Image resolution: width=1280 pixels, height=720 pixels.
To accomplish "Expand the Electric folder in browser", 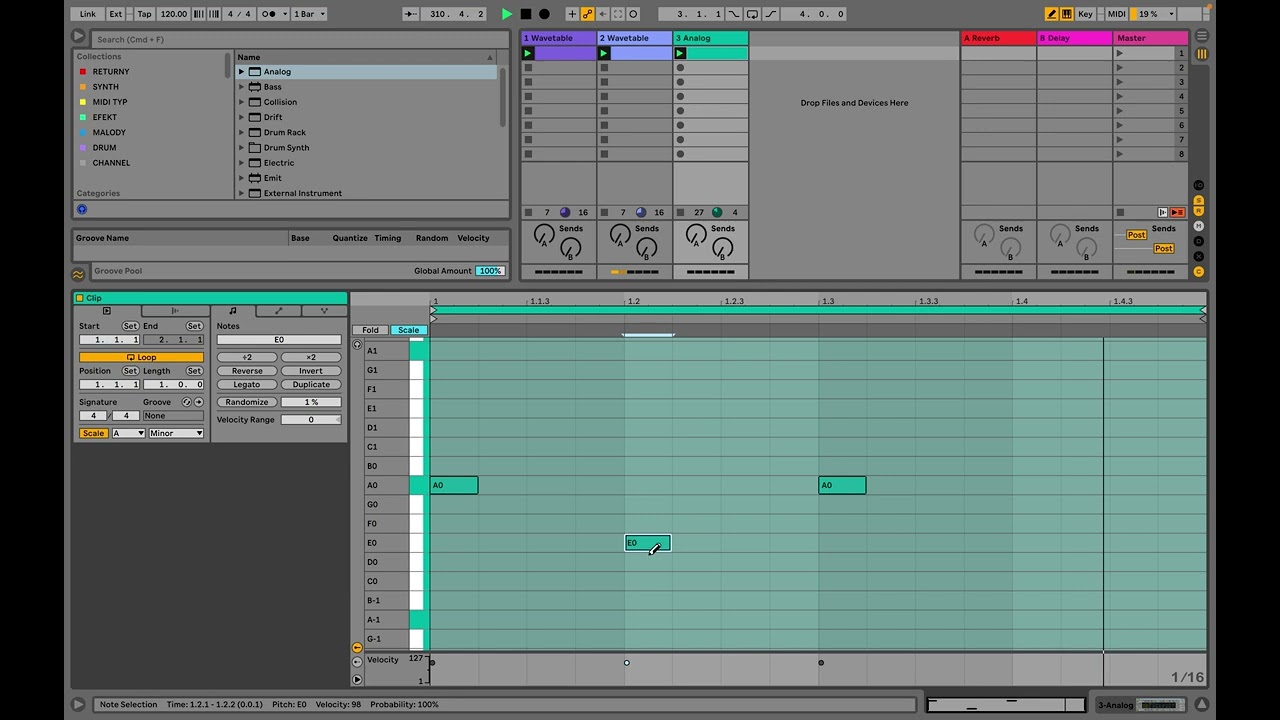I will 241,163.
